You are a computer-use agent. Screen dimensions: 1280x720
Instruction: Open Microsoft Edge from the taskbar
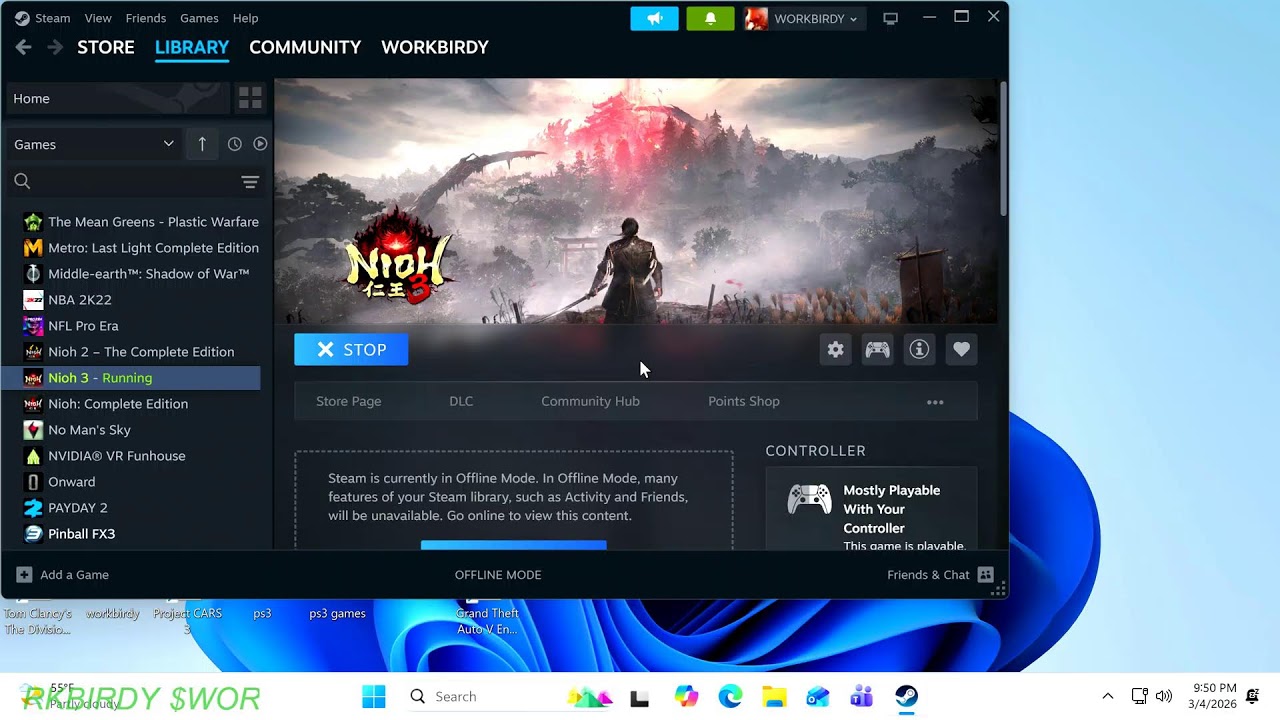pyautogui.click(x=730, y=696)
